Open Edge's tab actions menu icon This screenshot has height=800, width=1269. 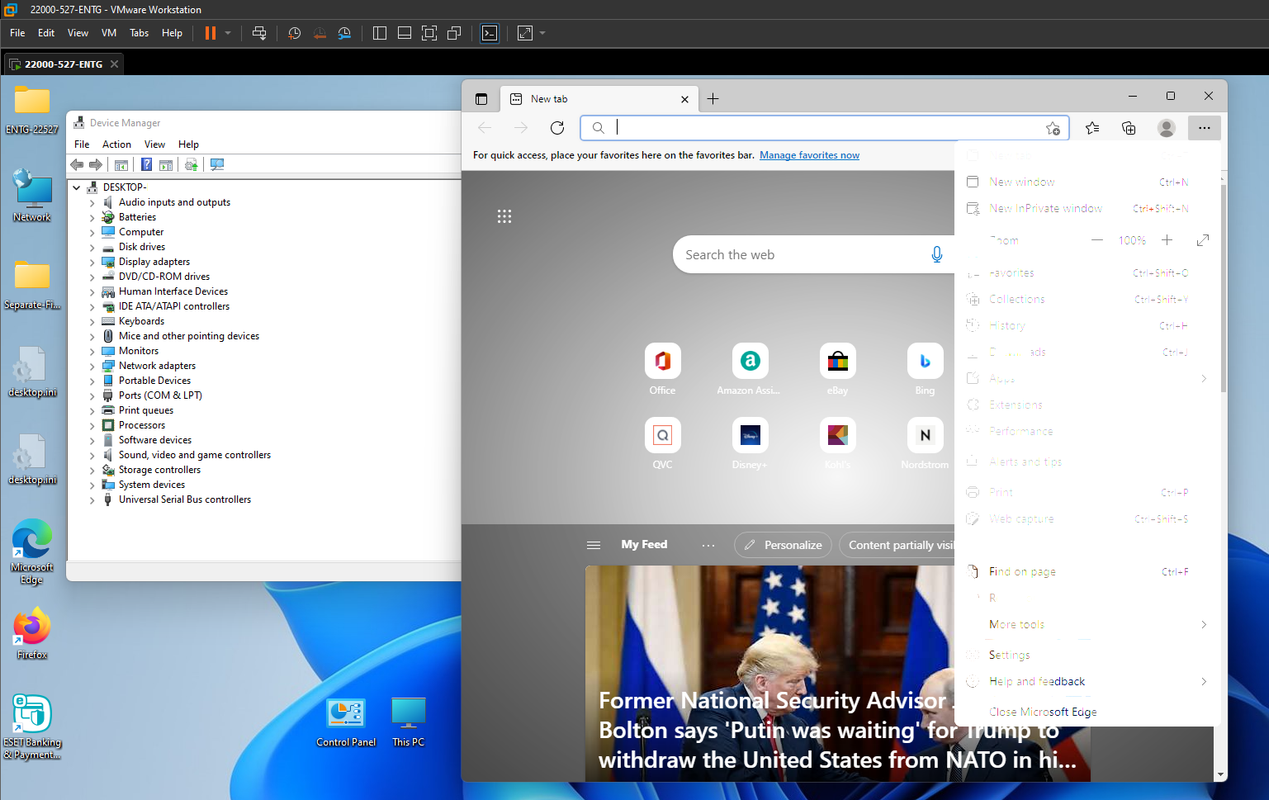pyautogui.click(x=481, y=99)
